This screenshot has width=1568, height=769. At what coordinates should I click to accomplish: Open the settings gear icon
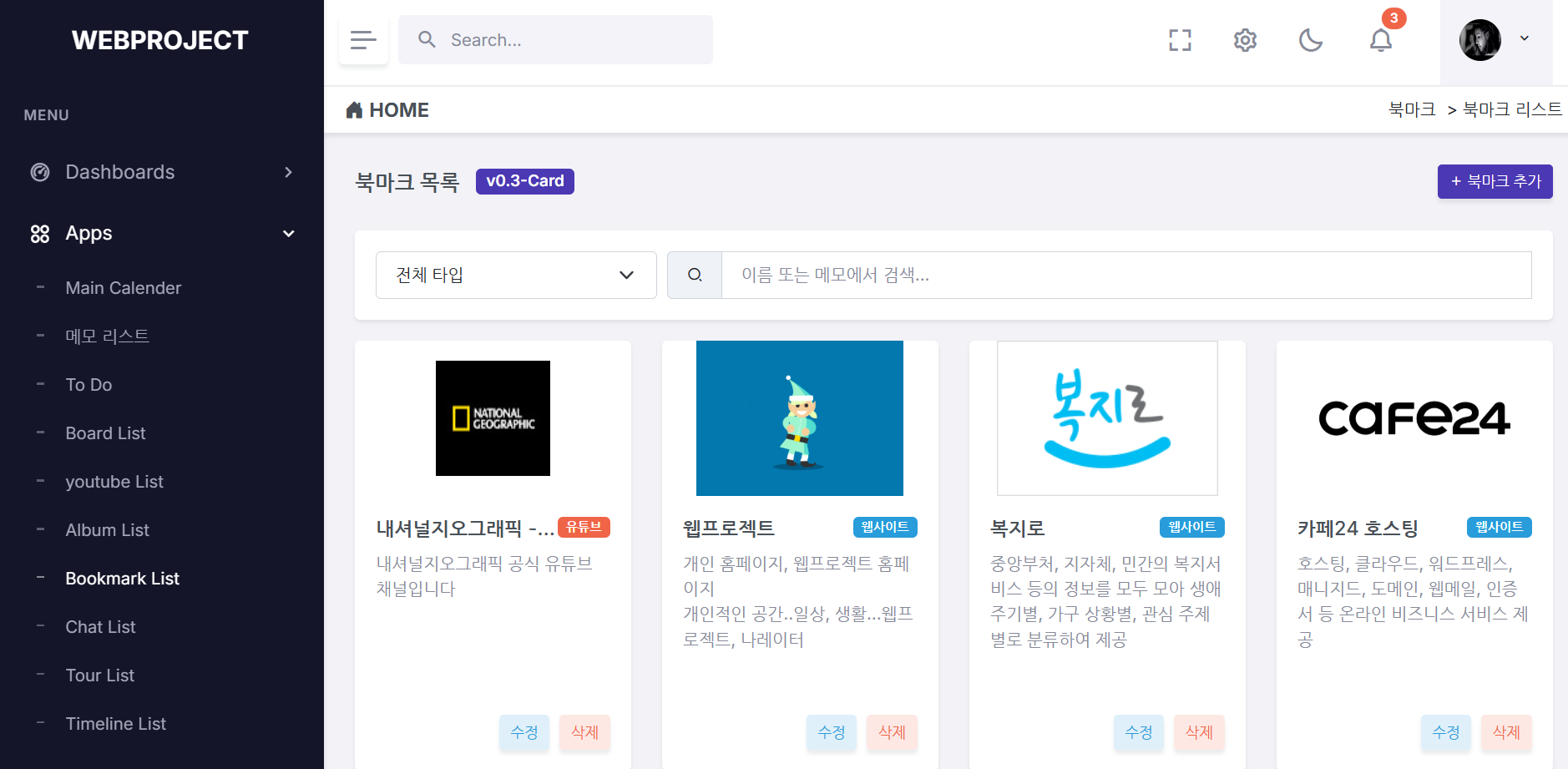click(x=1245, y=40)
